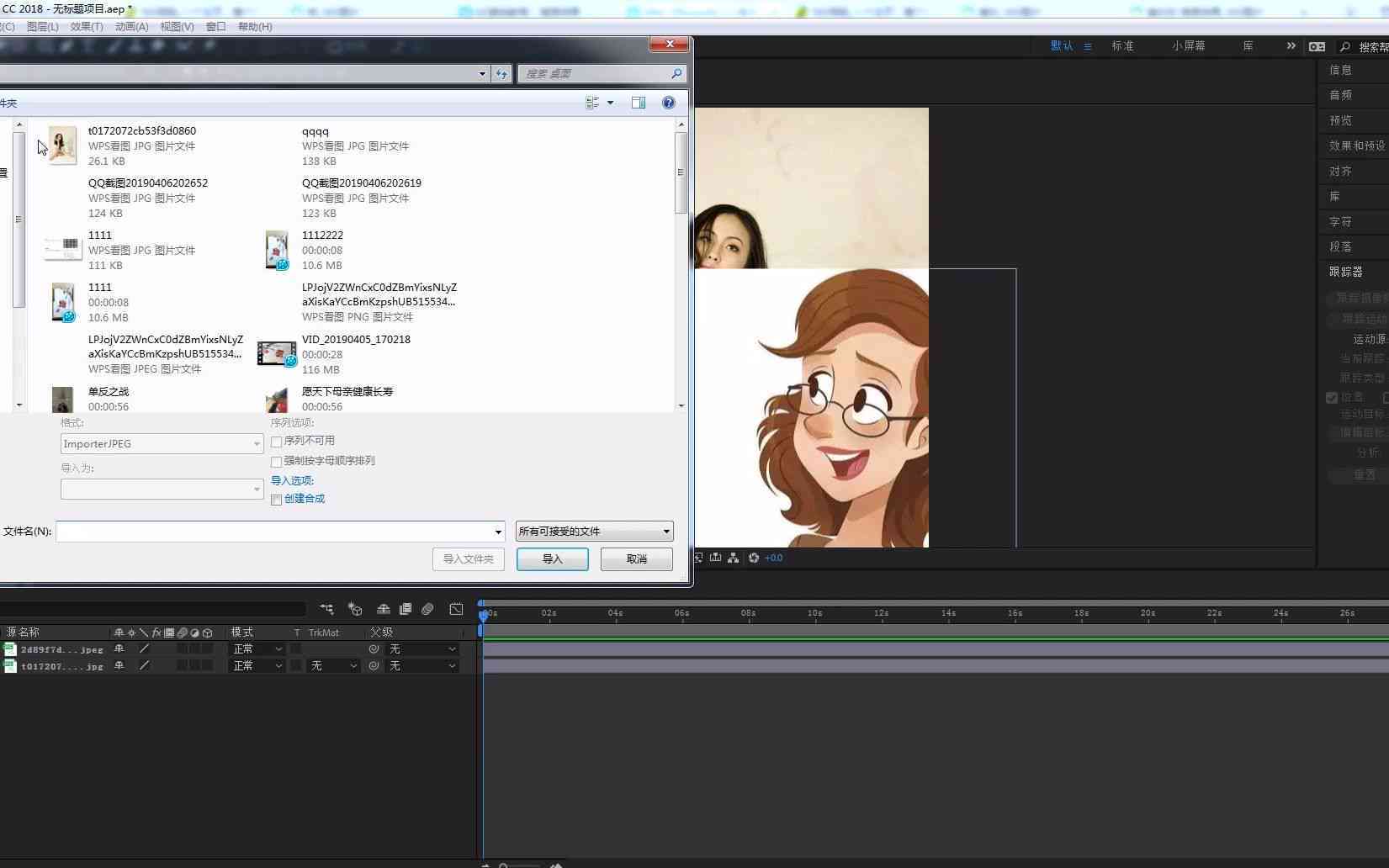1389x868 pixels.
Task: Switch to the Small Screen (小屏幕) workspace
Action: pyautogui.click(x=1189, y=46)
